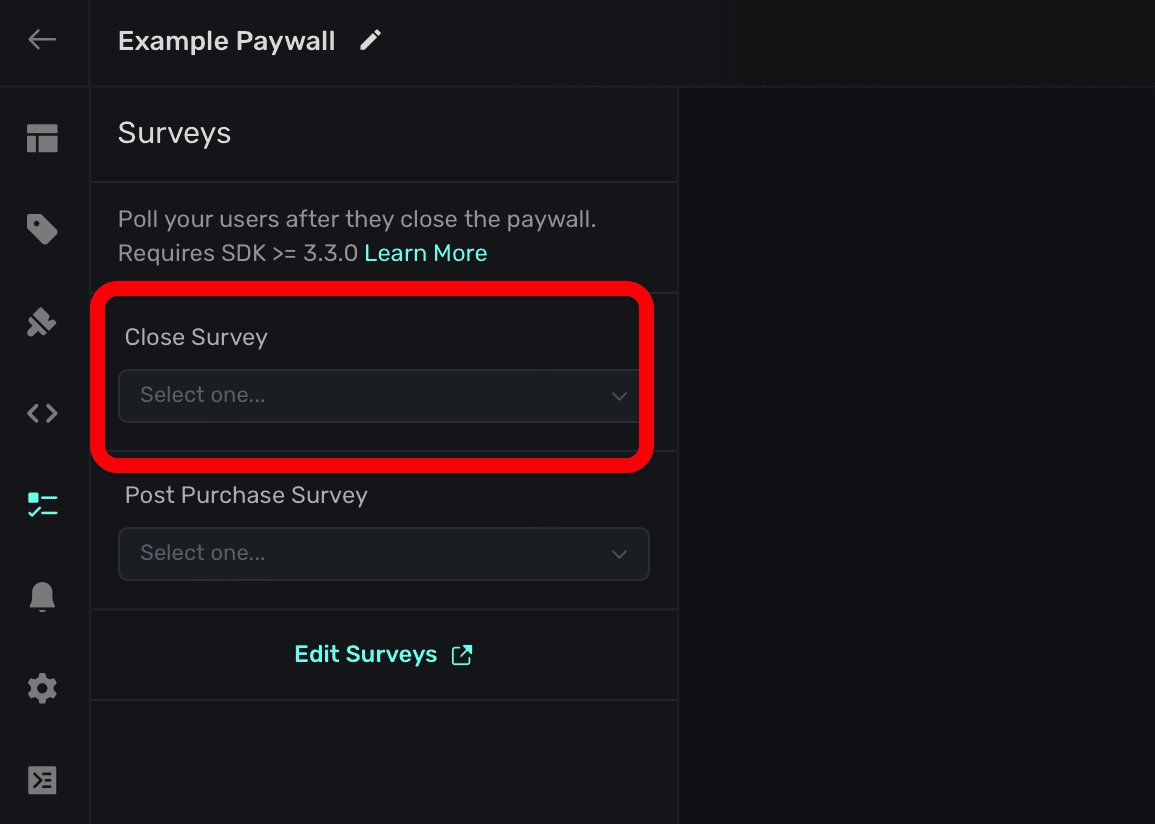The height and width of the screenshot is (824, 1155).
Task: Click the Example Paywall title text
Action: tap(227, 41)
